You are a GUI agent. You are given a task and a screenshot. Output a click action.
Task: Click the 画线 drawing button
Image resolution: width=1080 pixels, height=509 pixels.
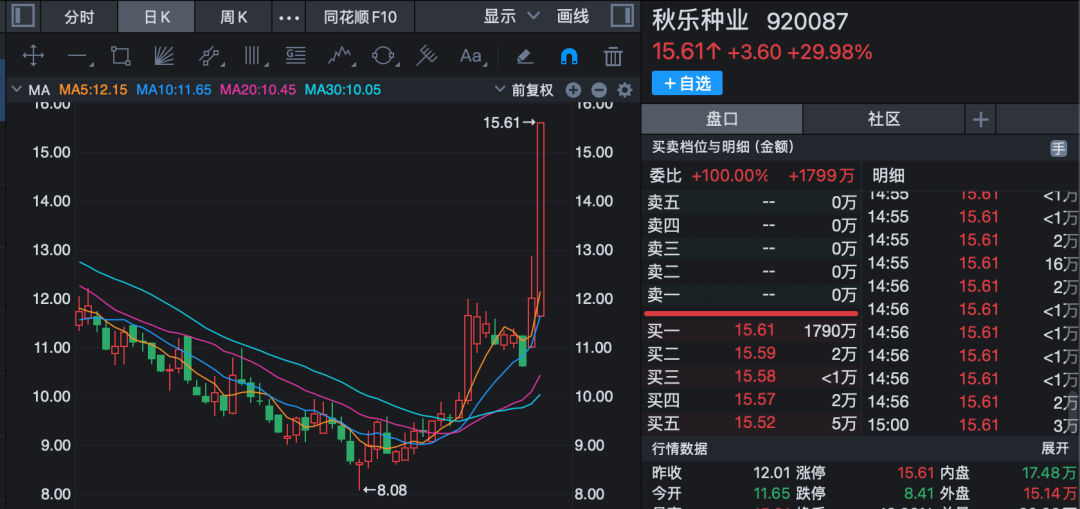click(x=573, y=17)
